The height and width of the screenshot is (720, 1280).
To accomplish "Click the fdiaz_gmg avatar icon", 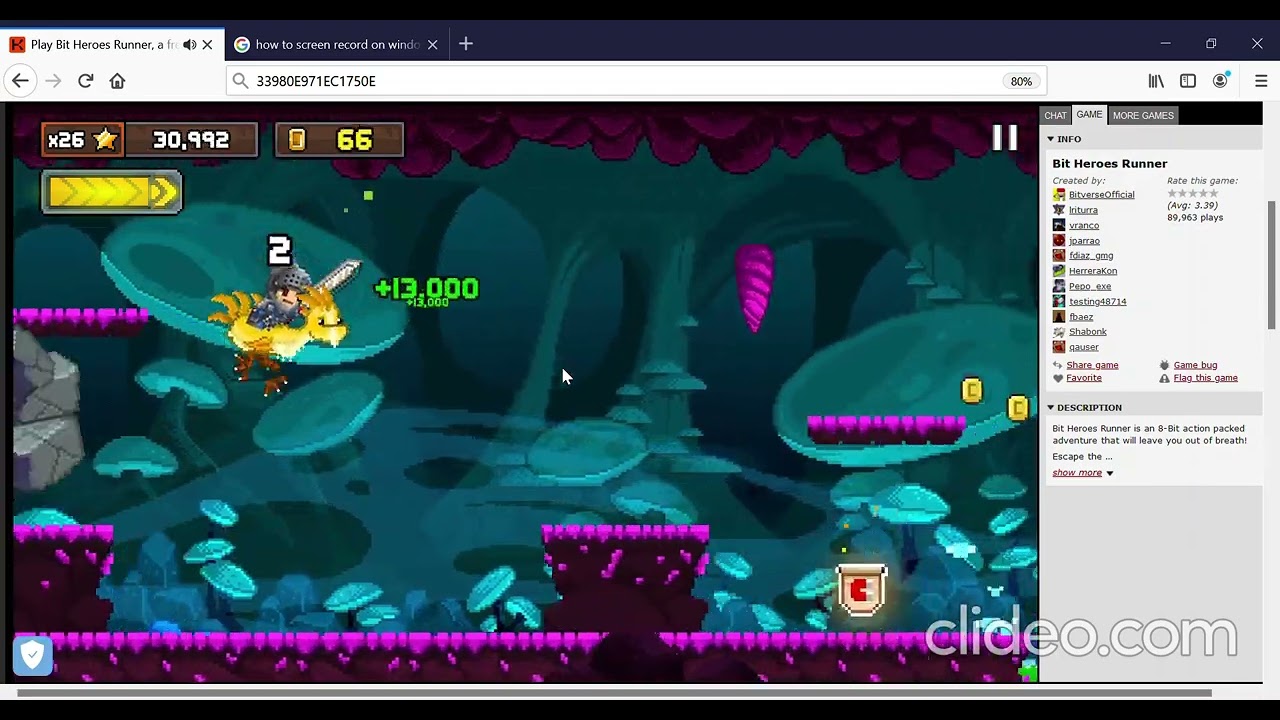I will (x=1059, y=256).
